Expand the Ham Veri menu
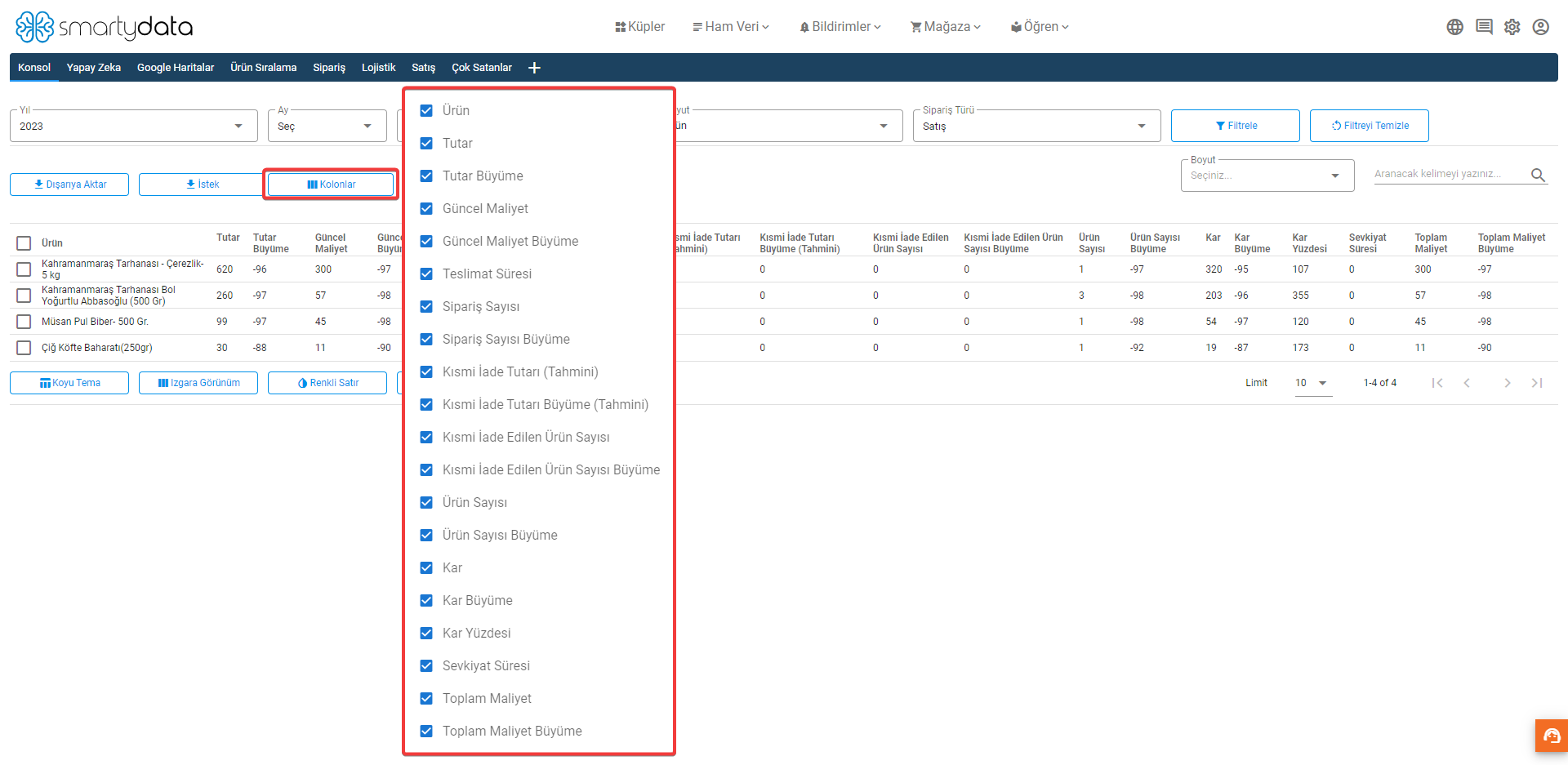The height and width of the screenshot is (765, 1568). (x=731, y=27)
